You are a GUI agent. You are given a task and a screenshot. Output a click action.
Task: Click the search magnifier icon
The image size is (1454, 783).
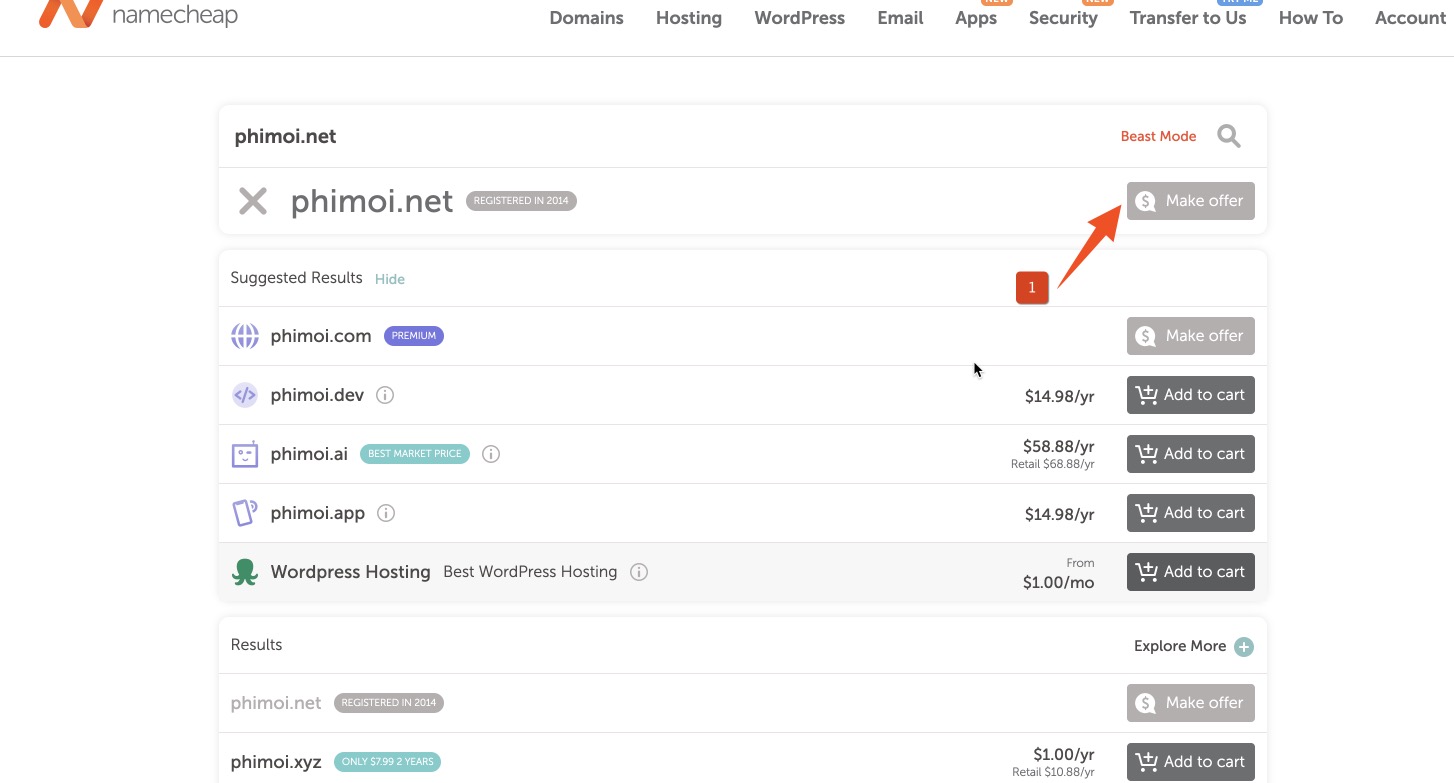(1228, 136)
